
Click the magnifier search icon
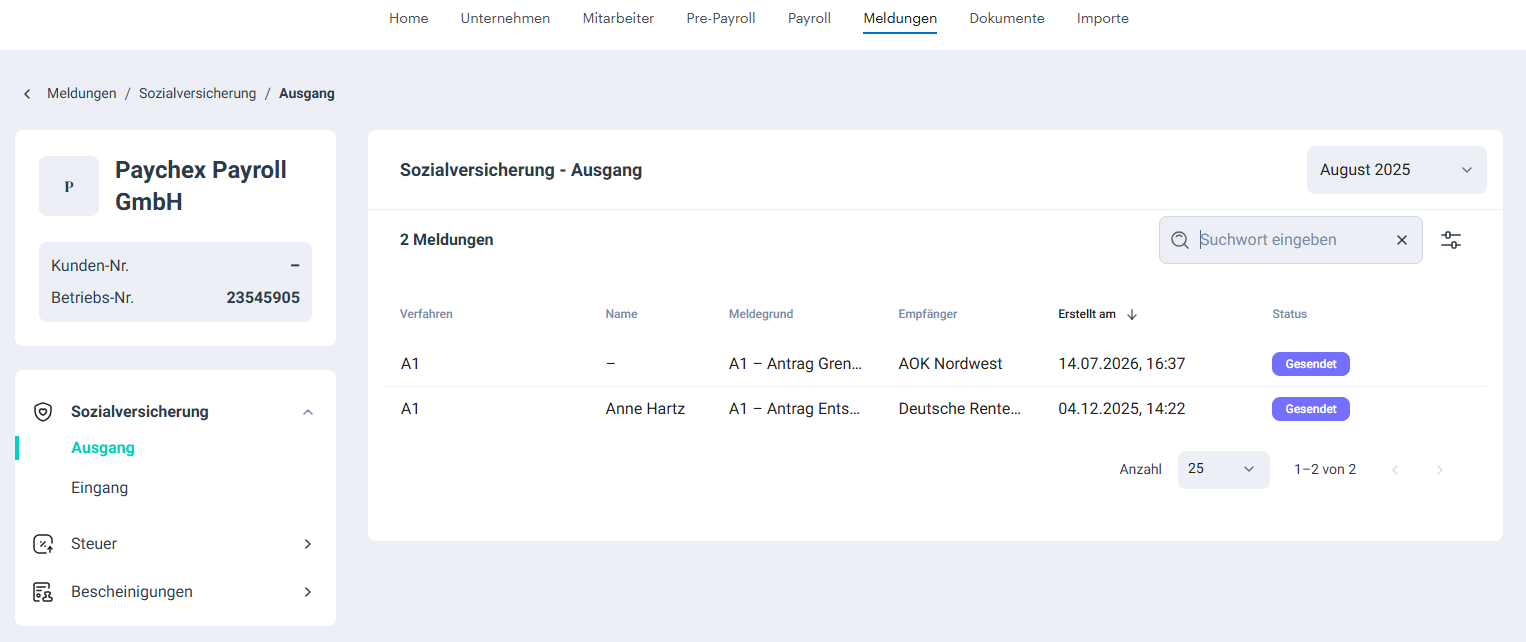point(1180,240)
